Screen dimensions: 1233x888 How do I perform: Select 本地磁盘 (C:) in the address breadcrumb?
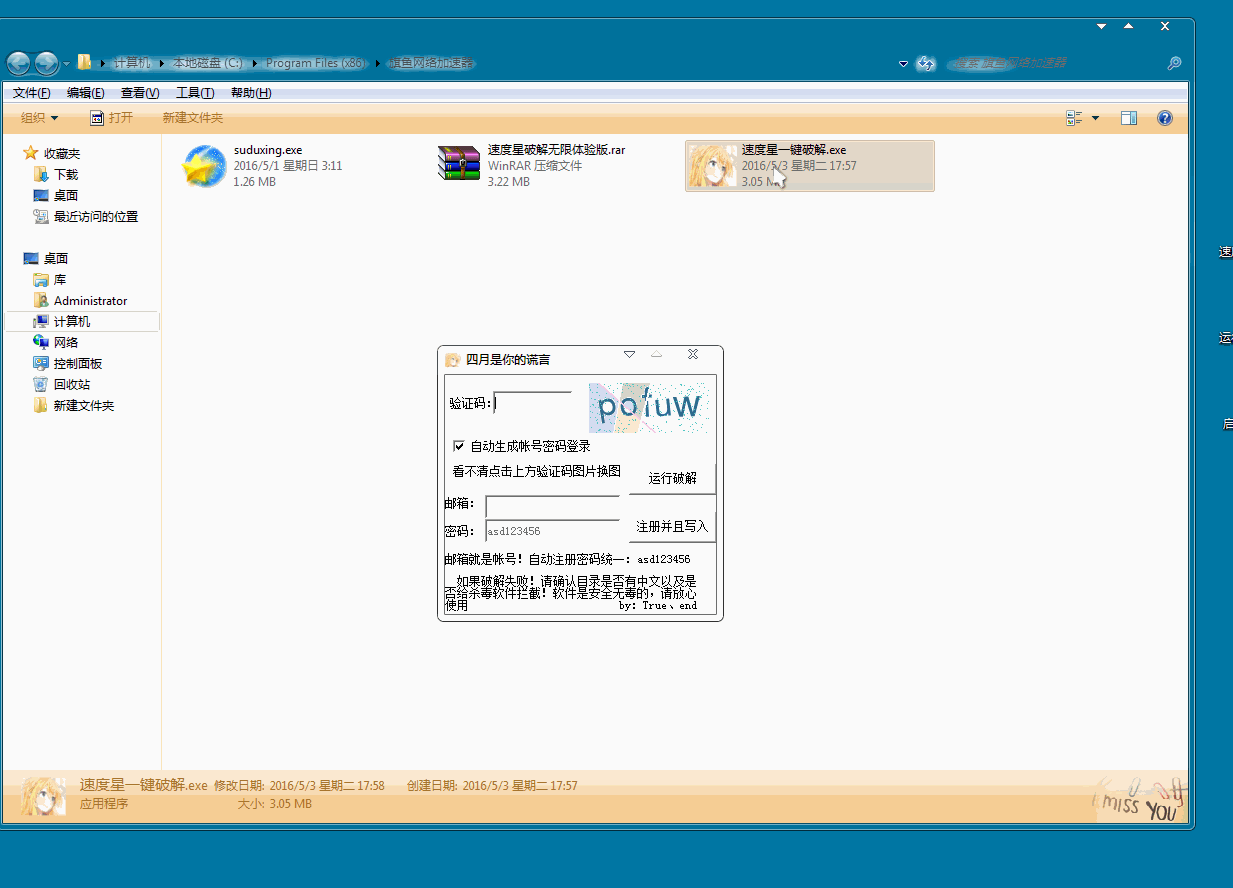point(208,63)
